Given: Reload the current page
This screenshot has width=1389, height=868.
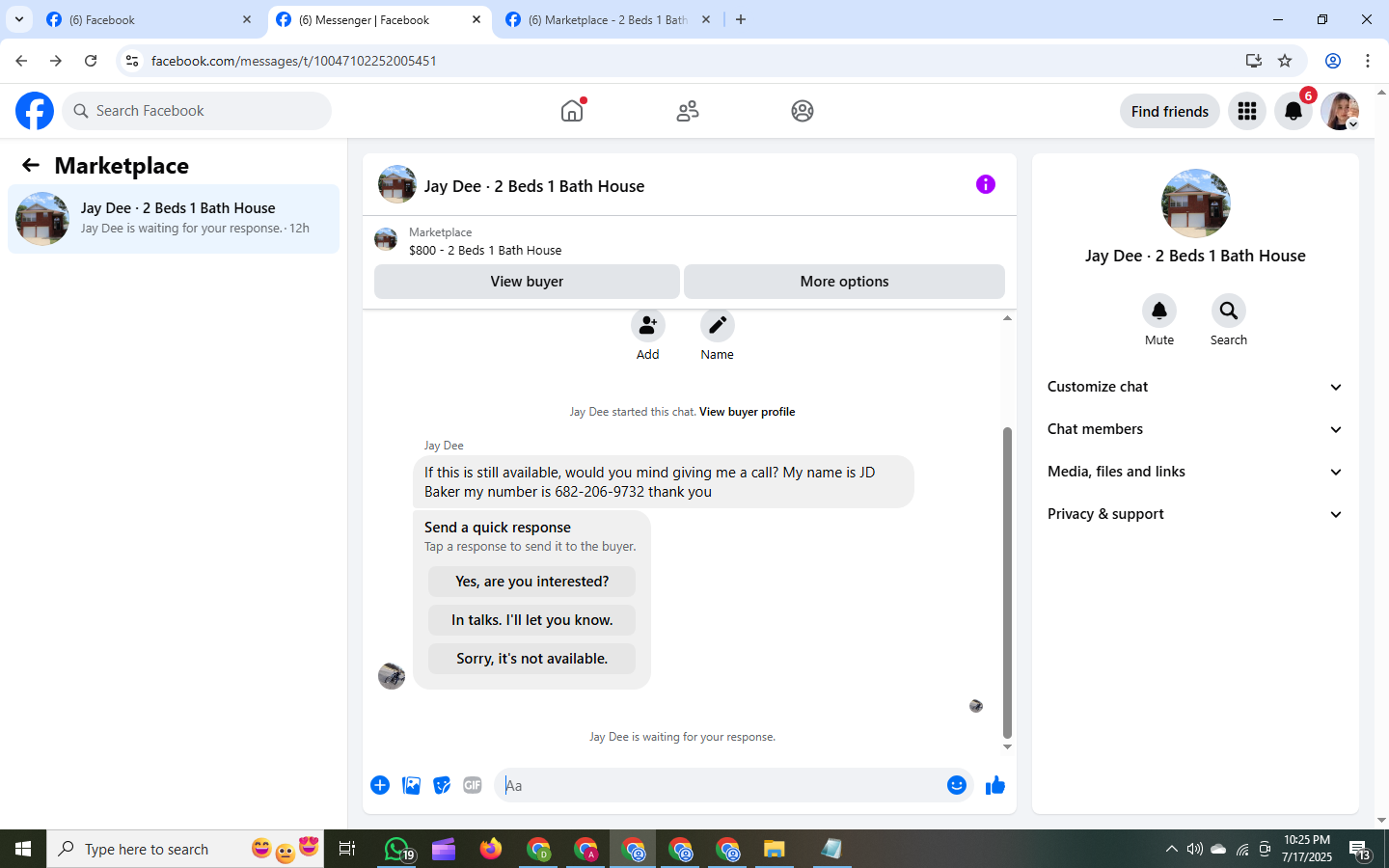Looking at the screenshot, I should (x=91, y=61).
